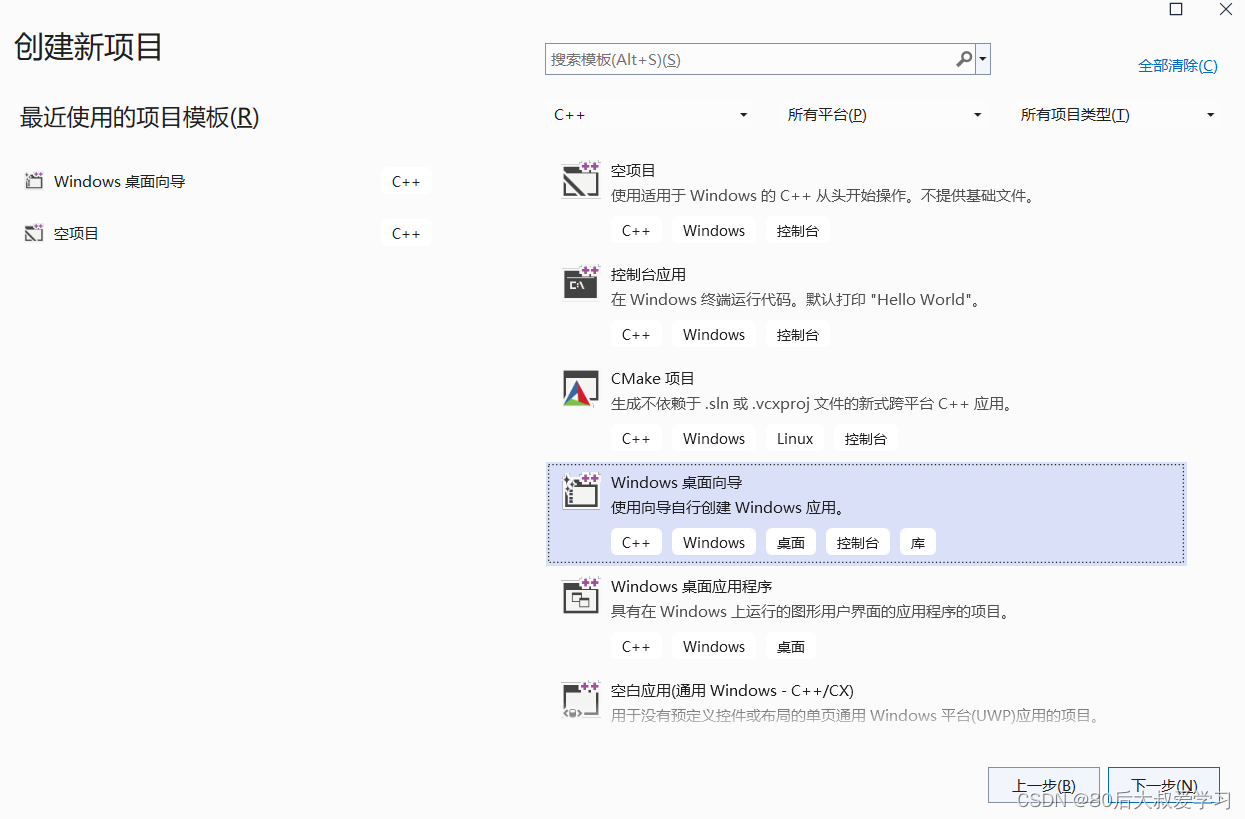Viewport: 1245px width, 819px height.
Task: Click the search magnifier icon
Action: coord(962,59)
